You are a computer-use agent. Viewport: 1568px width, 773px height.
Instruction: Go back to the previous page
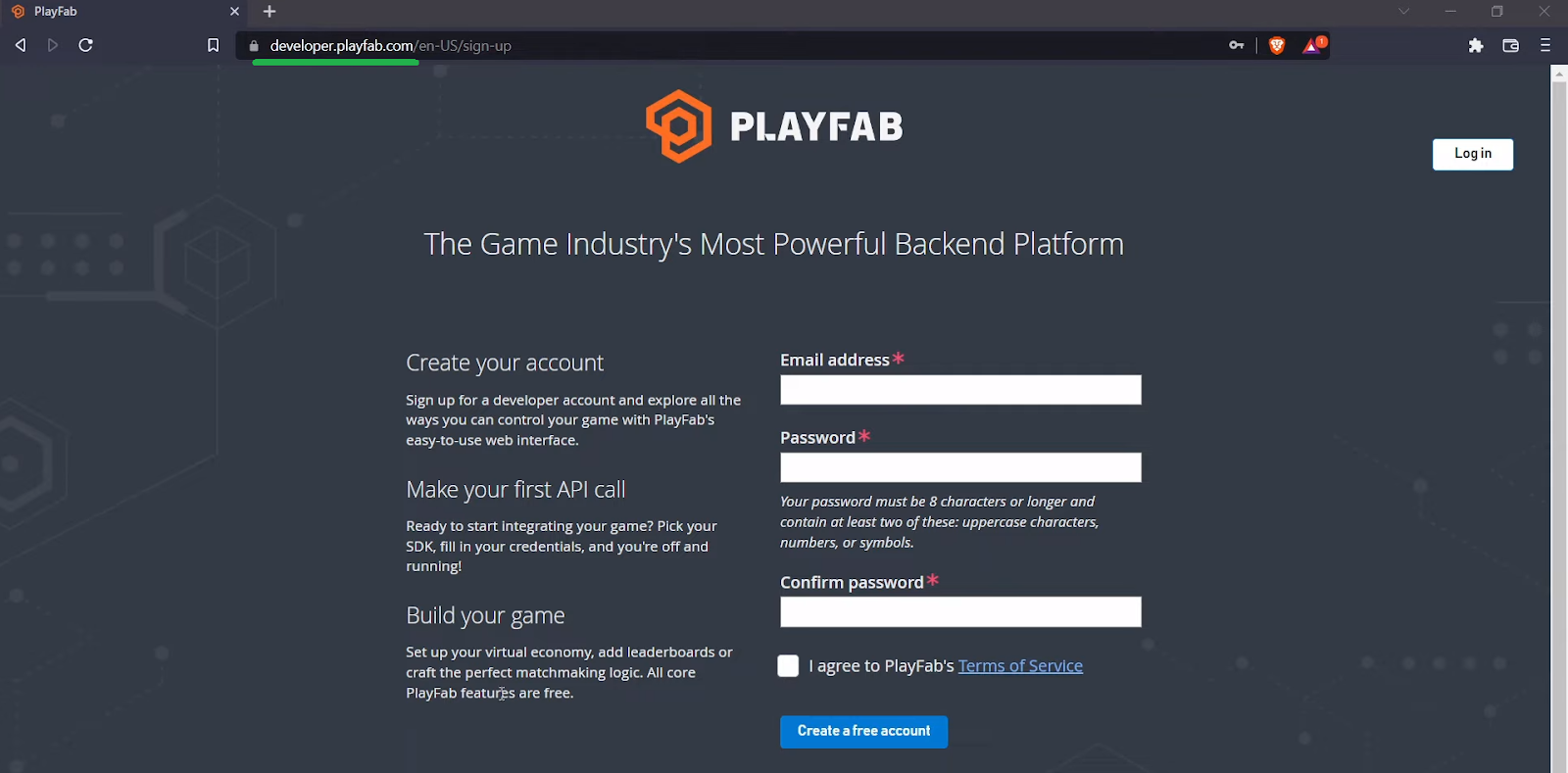(21, 45)
